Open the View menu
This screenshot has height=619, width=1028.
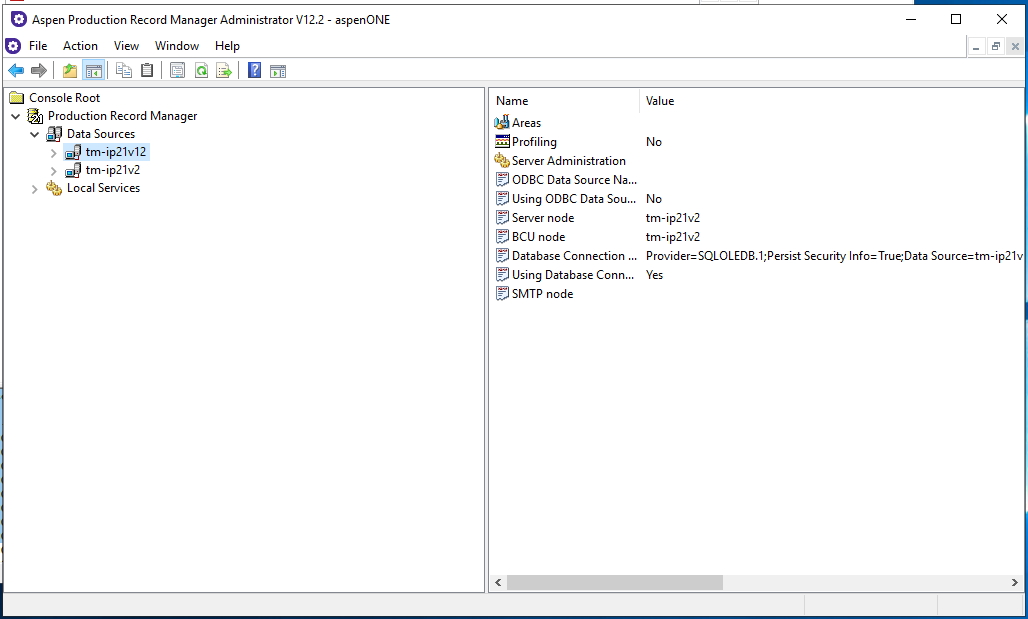pyautogui.click(x=126, y=46)
